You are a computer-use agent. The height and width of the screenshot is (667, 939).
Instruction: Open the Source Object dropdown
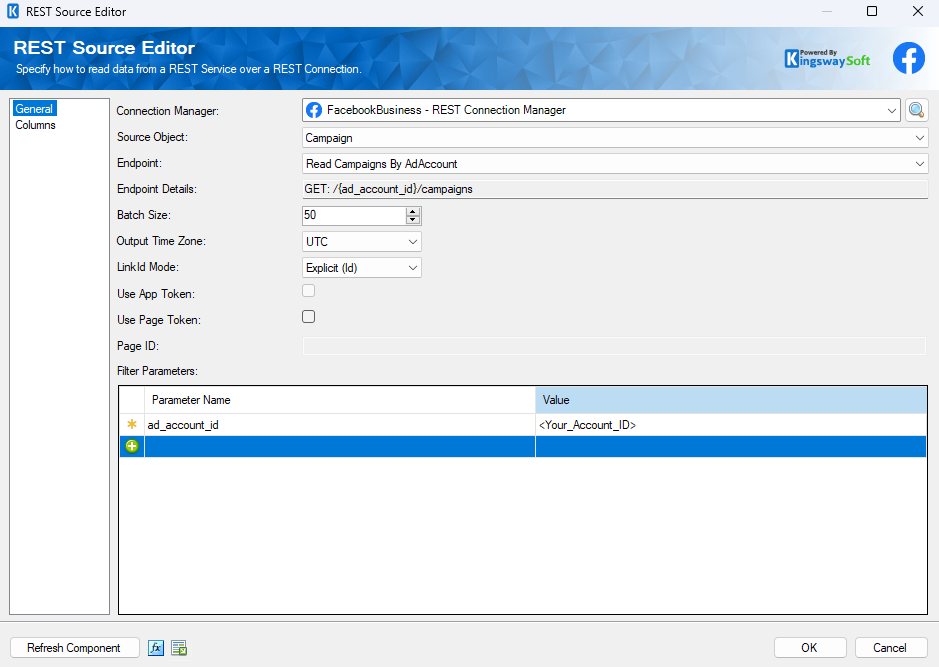(920, 137)
